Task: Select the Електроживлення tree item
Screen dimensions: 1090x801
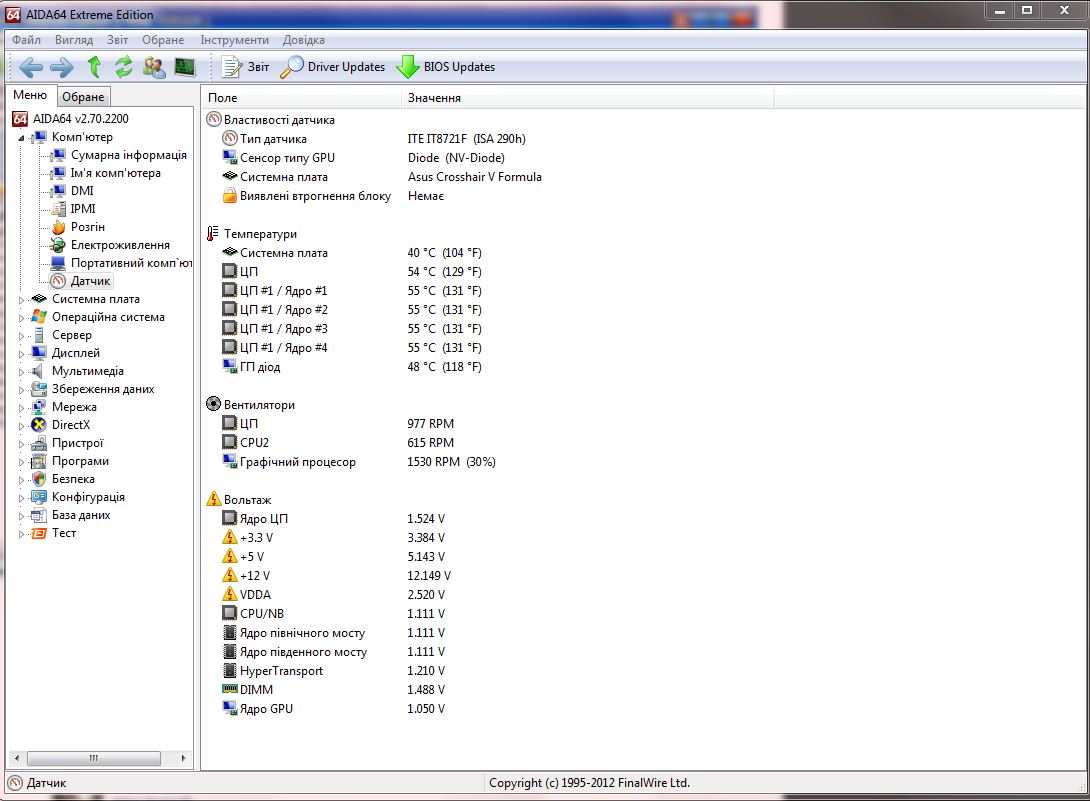Action: [x=120, y=245]
